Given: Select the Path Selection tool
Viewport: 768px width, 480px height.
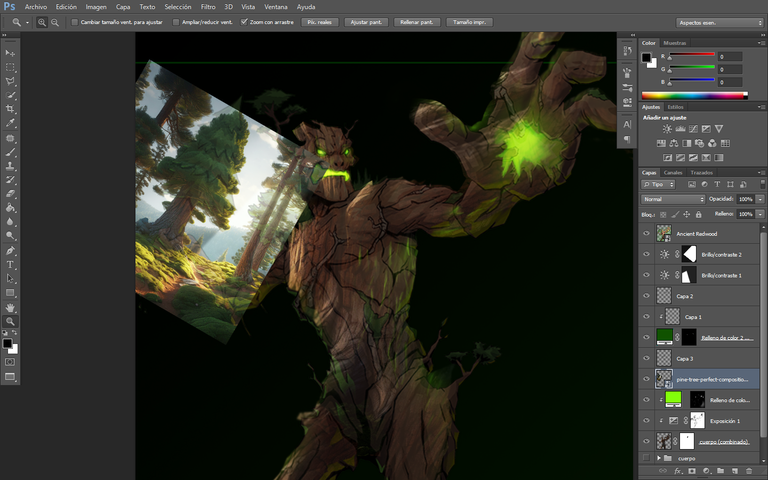Looking at the screenshot, I should [x=10, y=278].
